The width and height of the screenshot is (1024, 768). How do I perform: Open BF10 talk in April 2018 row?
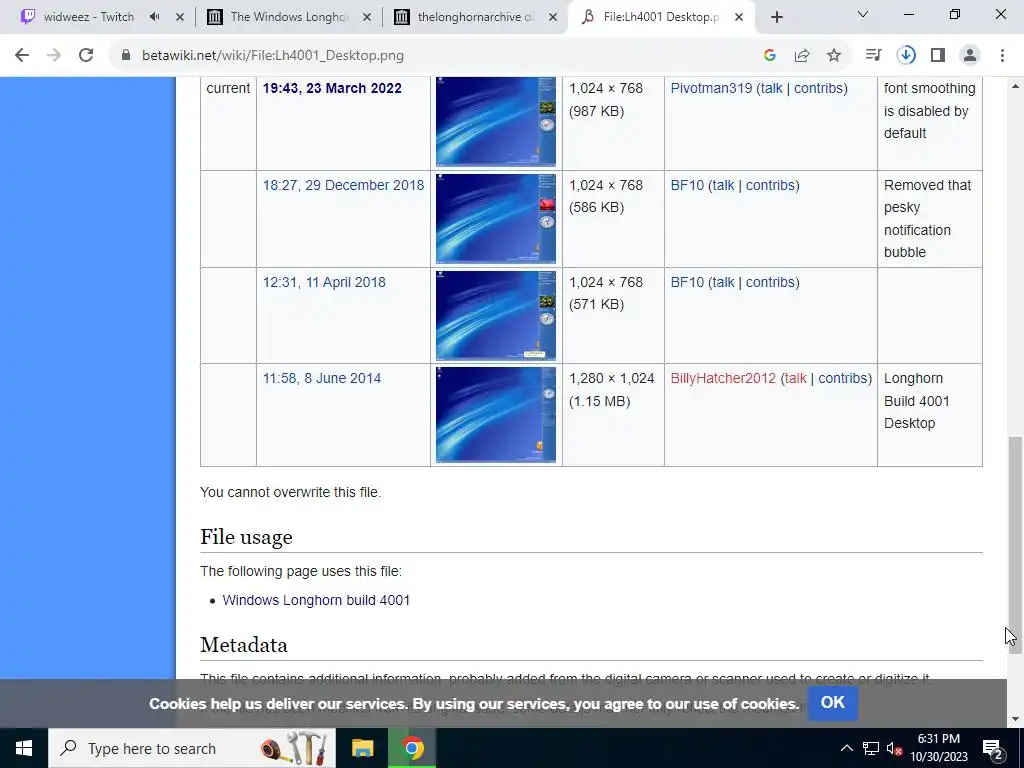tap(723, 282)
